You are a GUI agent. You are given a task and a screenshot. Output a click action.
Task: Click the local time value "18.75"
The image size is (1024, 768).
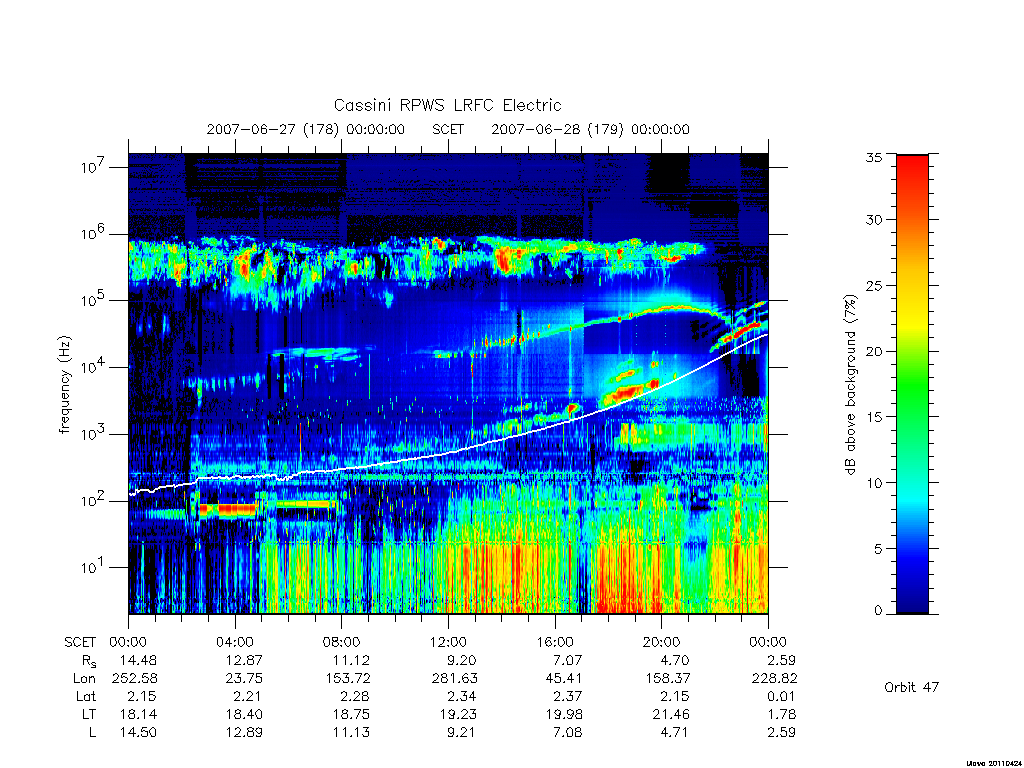click(x=351, y=714)
